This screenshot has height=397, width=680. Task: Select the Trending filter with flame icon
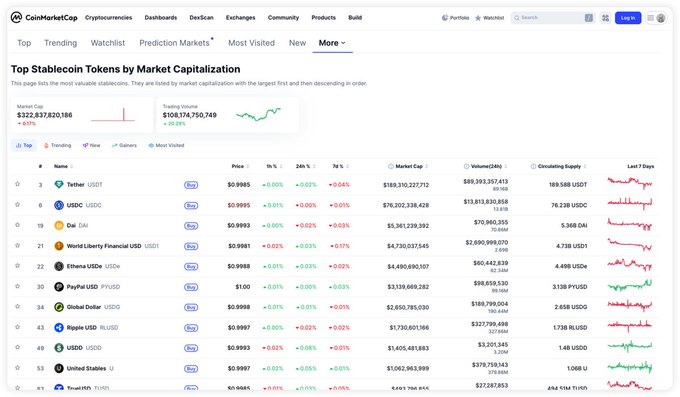[57, 146]
